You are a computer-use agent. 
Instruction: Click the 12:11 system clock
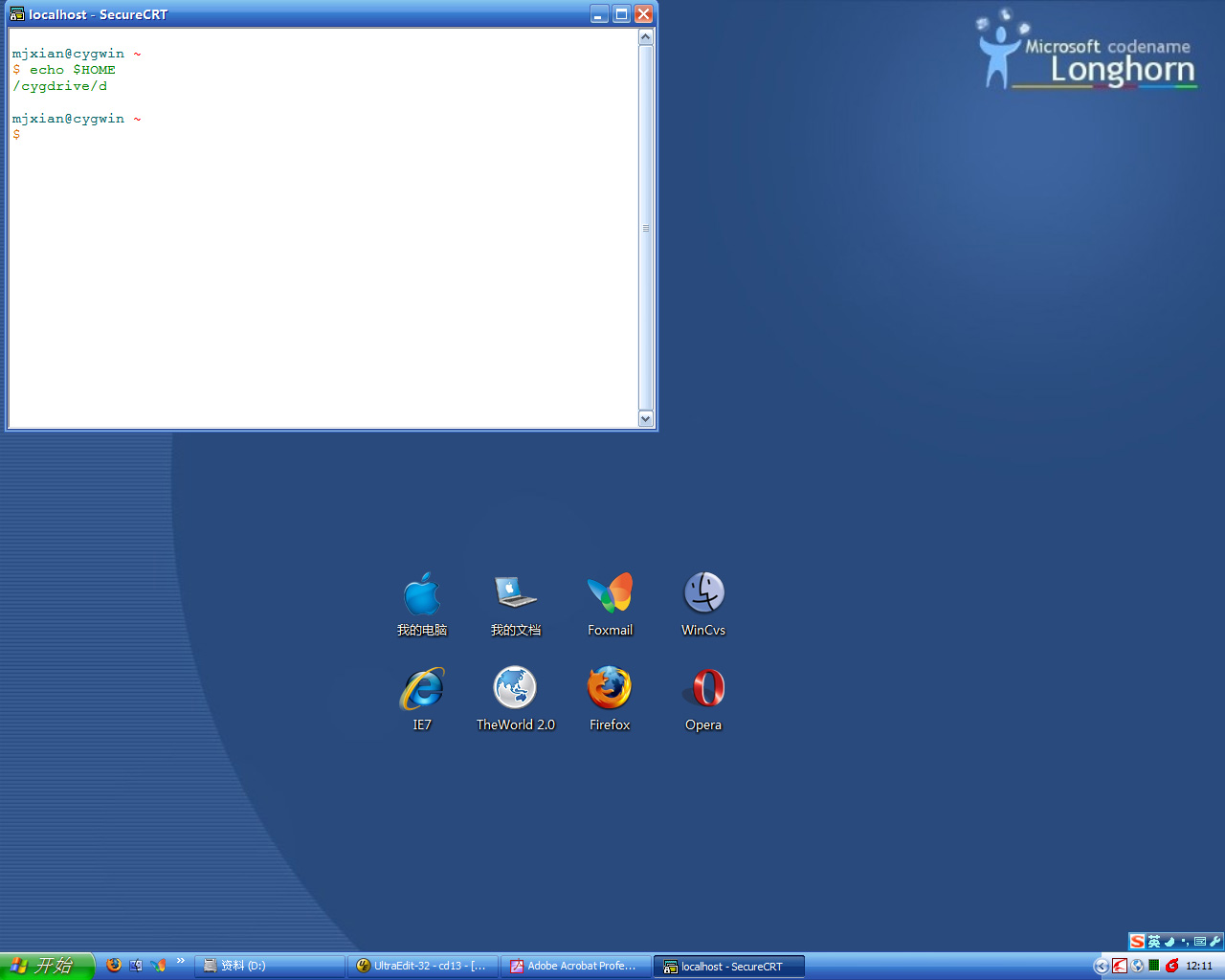coord(1199,967)
